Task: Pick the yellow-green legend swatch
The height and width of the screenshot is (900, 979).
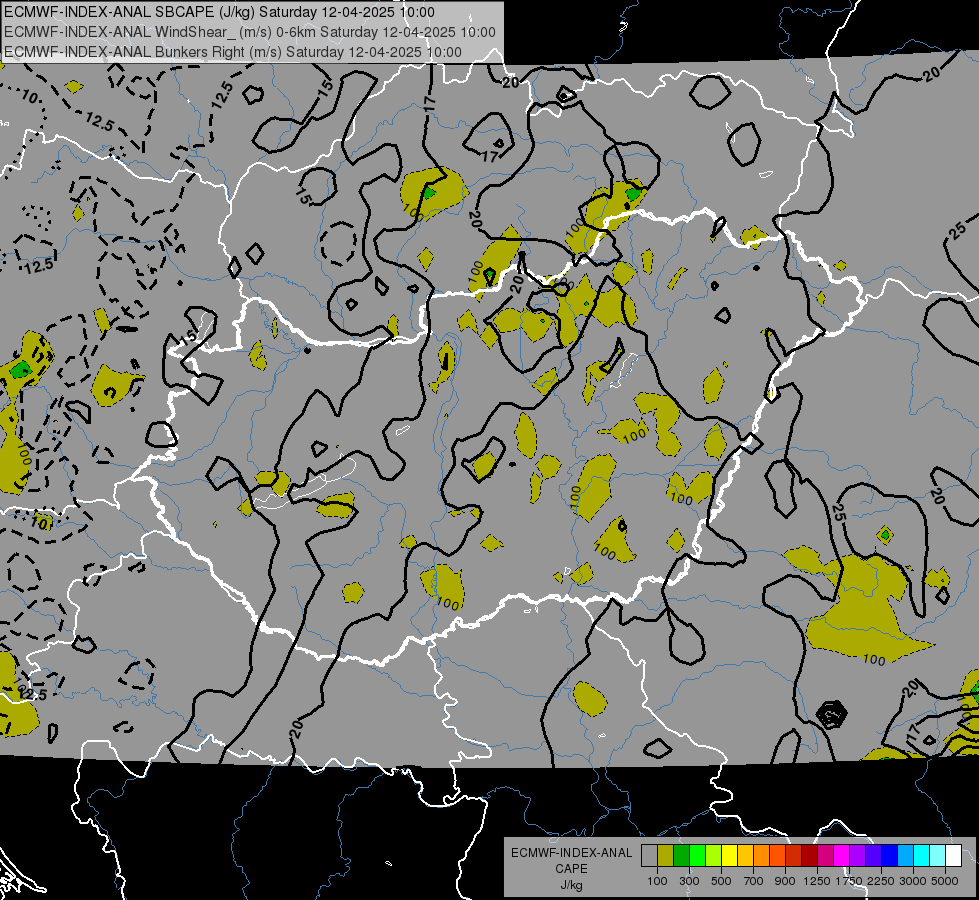Action: pyautogui.click(x=713, y=856)
